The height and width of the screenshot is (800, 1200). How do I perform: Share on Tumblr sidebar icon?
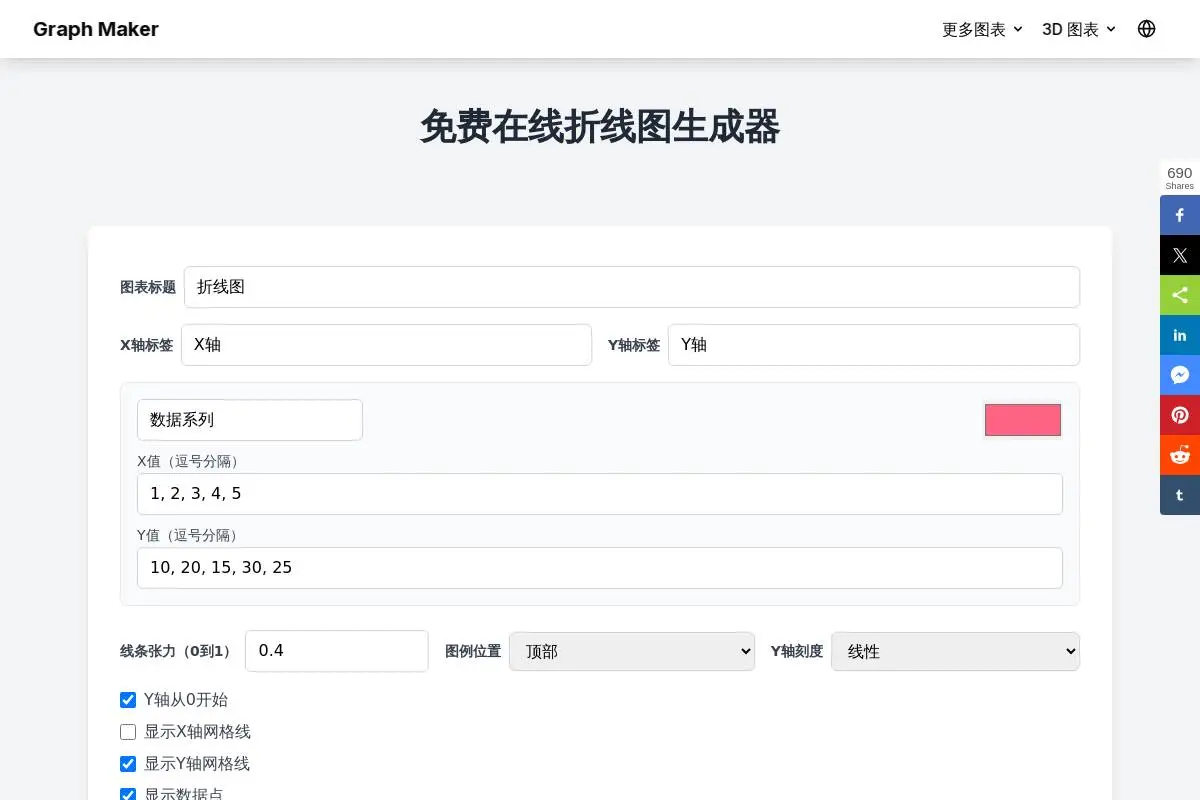pyautogui.click(x=1180, y=495)
